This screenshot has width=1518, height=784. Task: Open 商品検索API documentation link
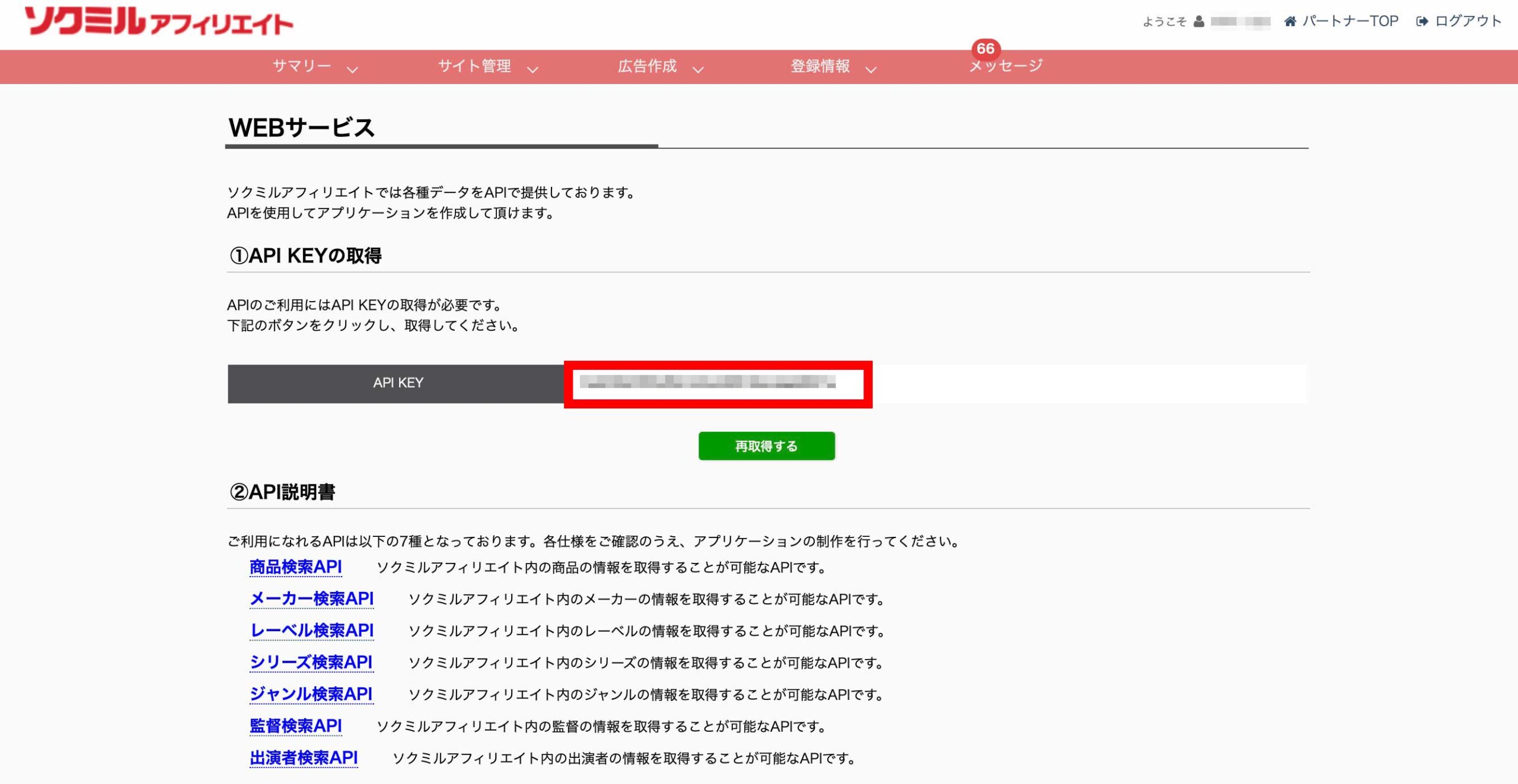[295, 567]
